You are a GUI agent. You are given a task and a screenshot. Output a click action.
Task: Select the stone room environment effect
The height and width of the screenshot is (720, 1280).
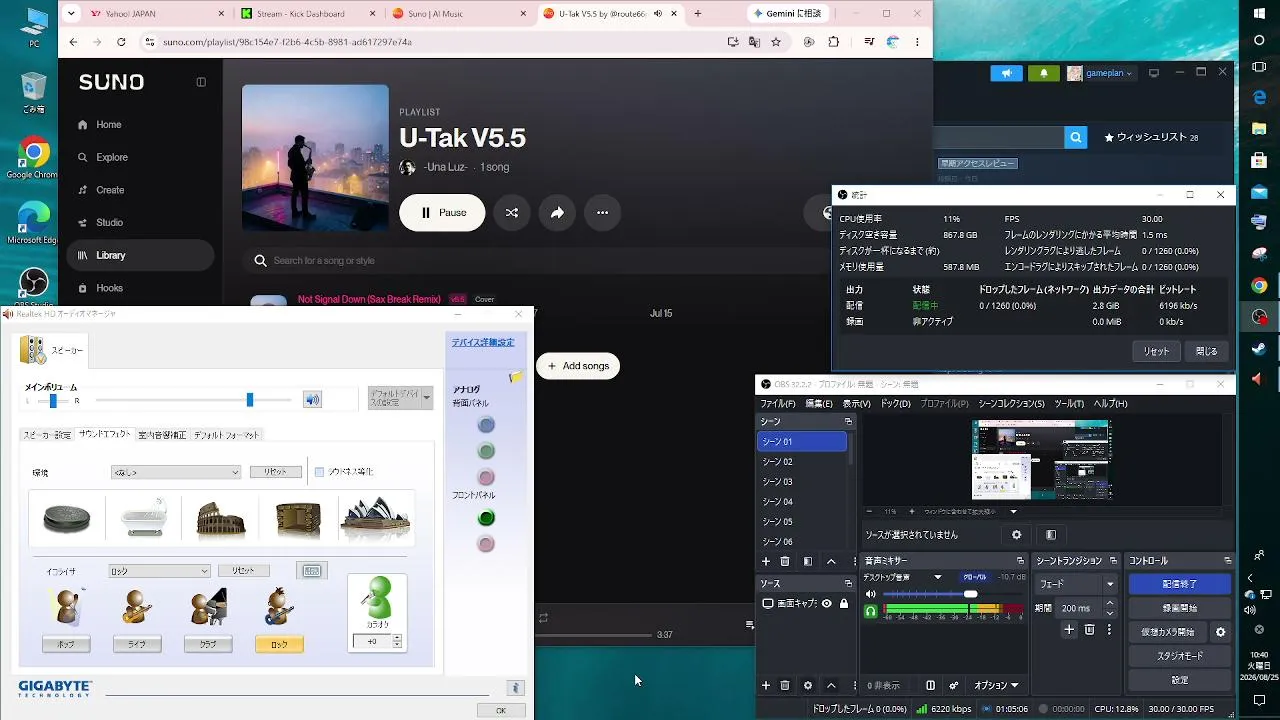(298, 519)
